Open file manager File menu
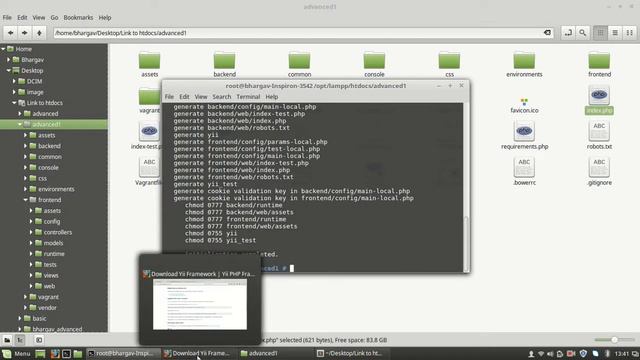Screen dimensions: 640x360 [7, 18]
